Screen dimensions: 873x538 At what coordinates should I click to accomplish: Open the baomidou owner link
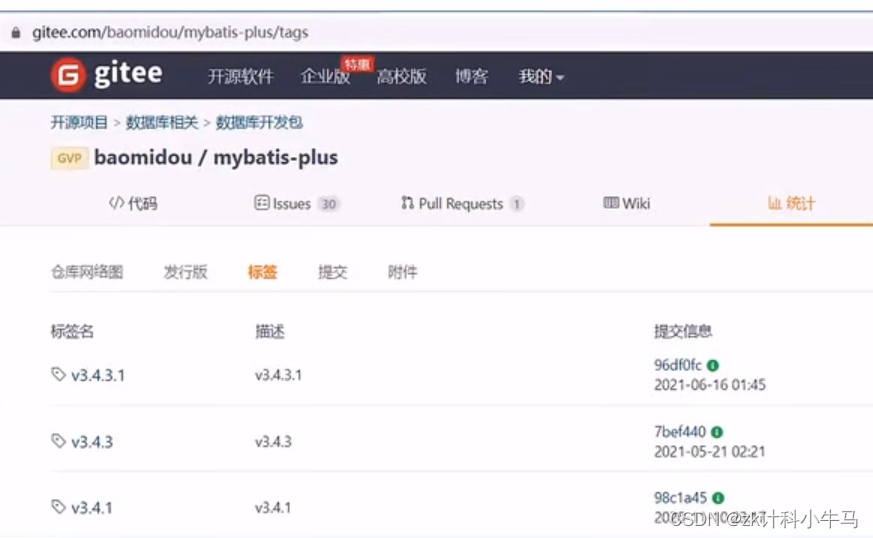143,158
